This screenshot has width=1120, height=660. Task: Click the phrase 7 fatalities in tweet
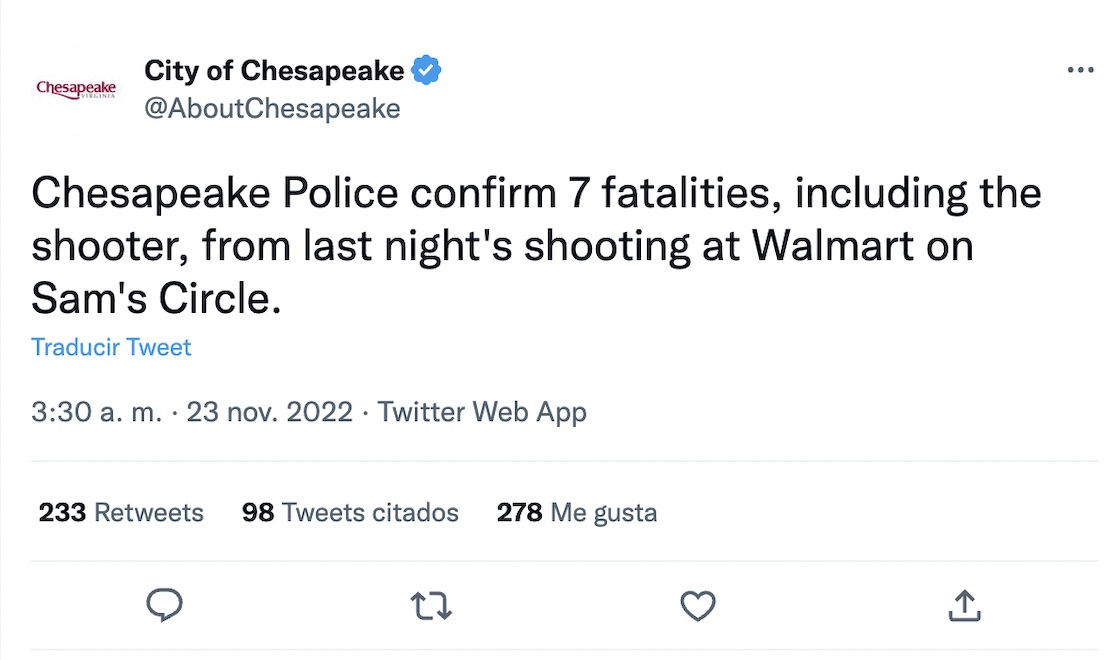point(670,193)
